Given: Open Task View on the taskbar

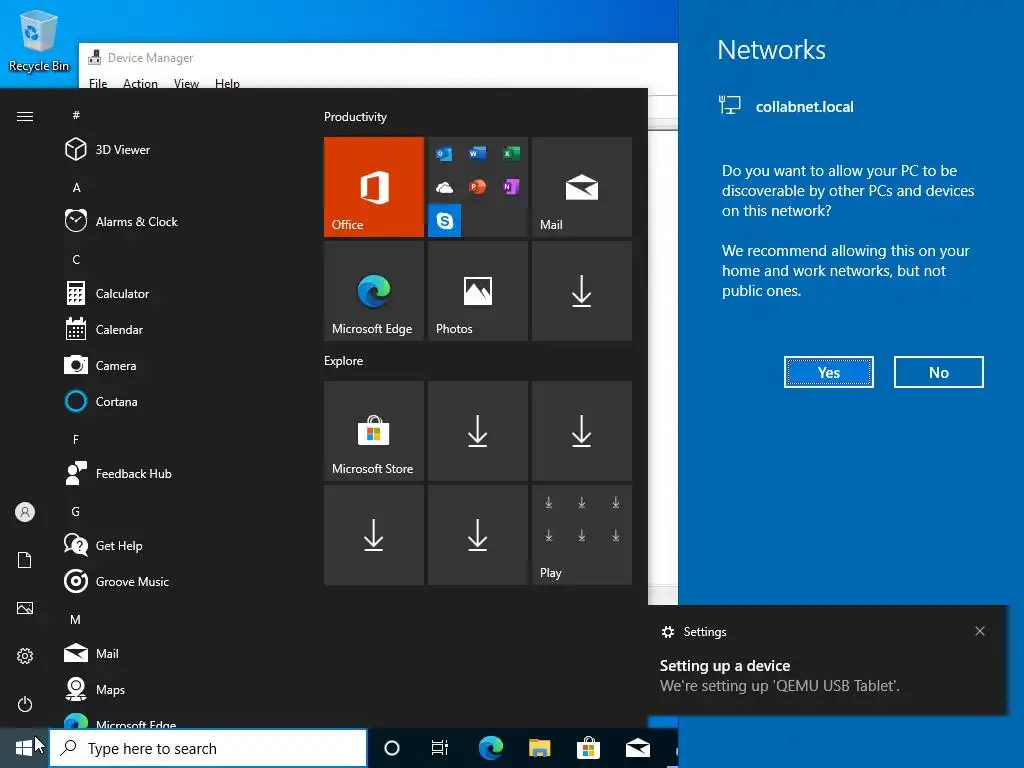Looking at the screenshot, I should [x=440, y=748].
